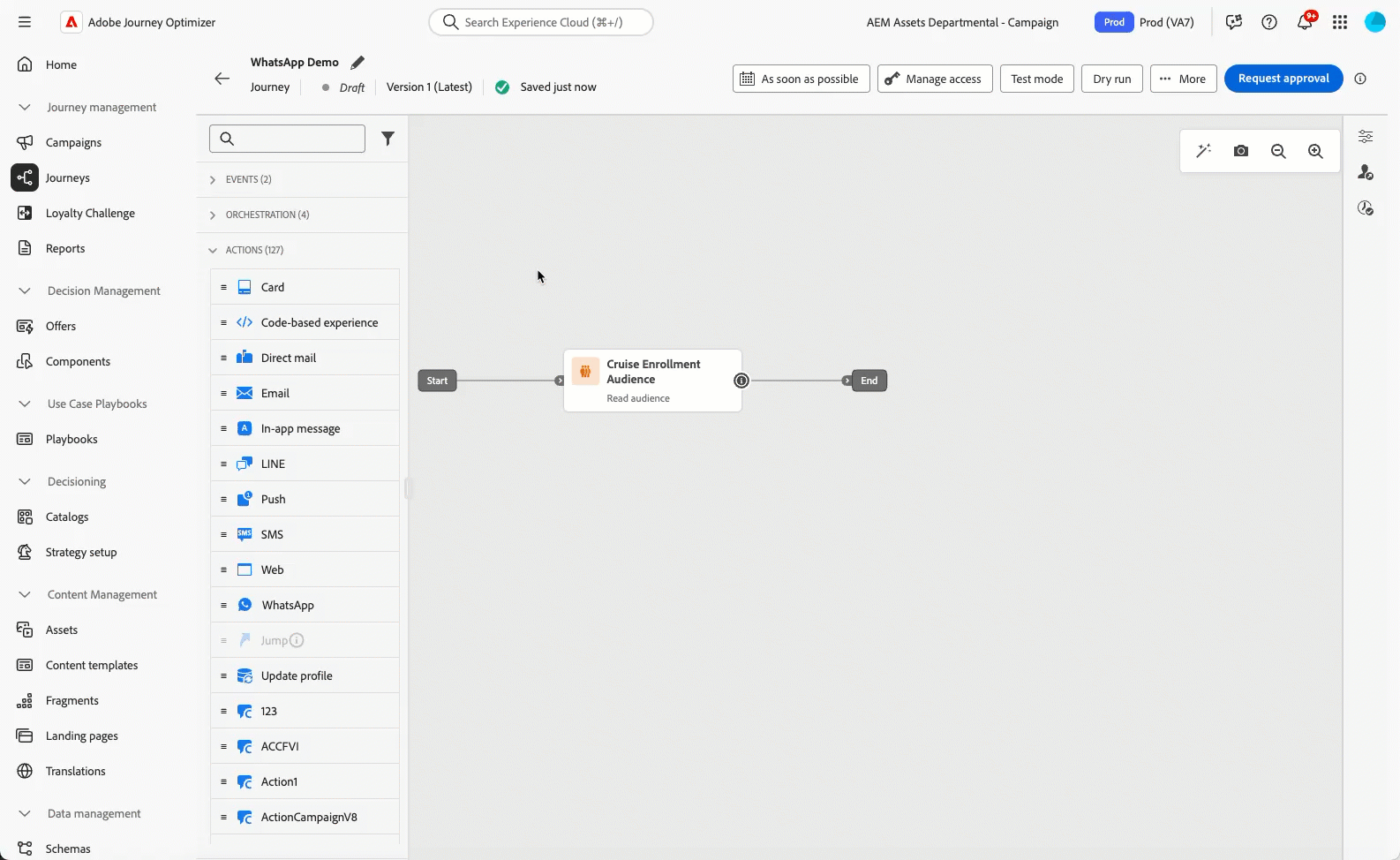
Task: Go back using the left arrow
Action: 222,79
